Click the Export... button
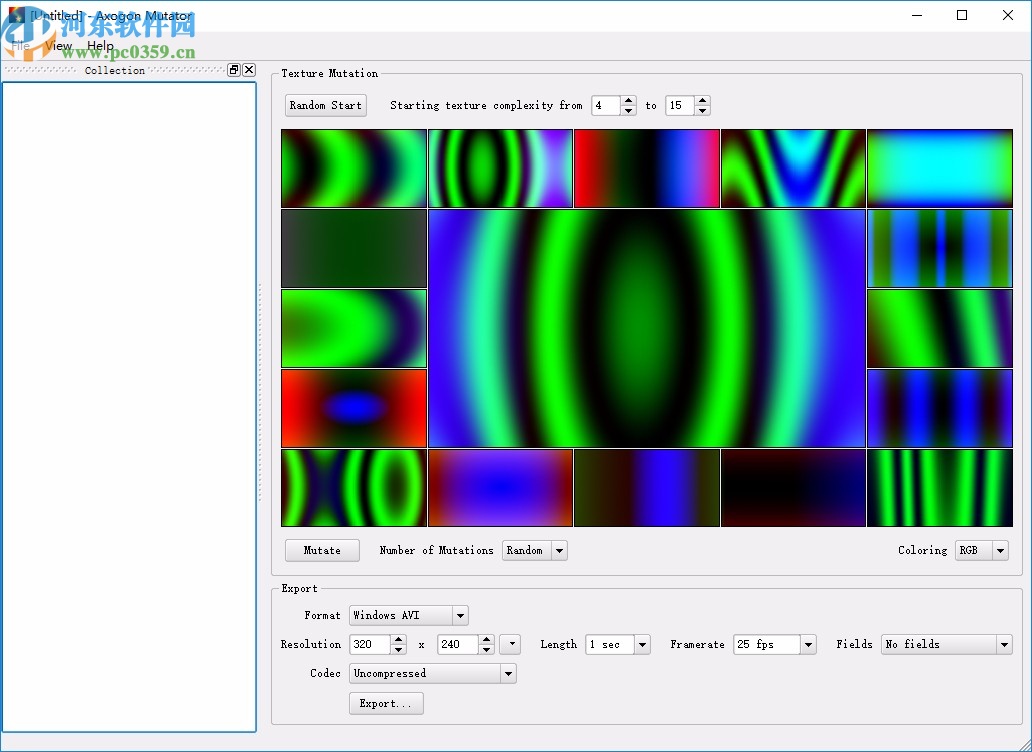The height and width of the screenshot is (752, 1032). [386, 703]
